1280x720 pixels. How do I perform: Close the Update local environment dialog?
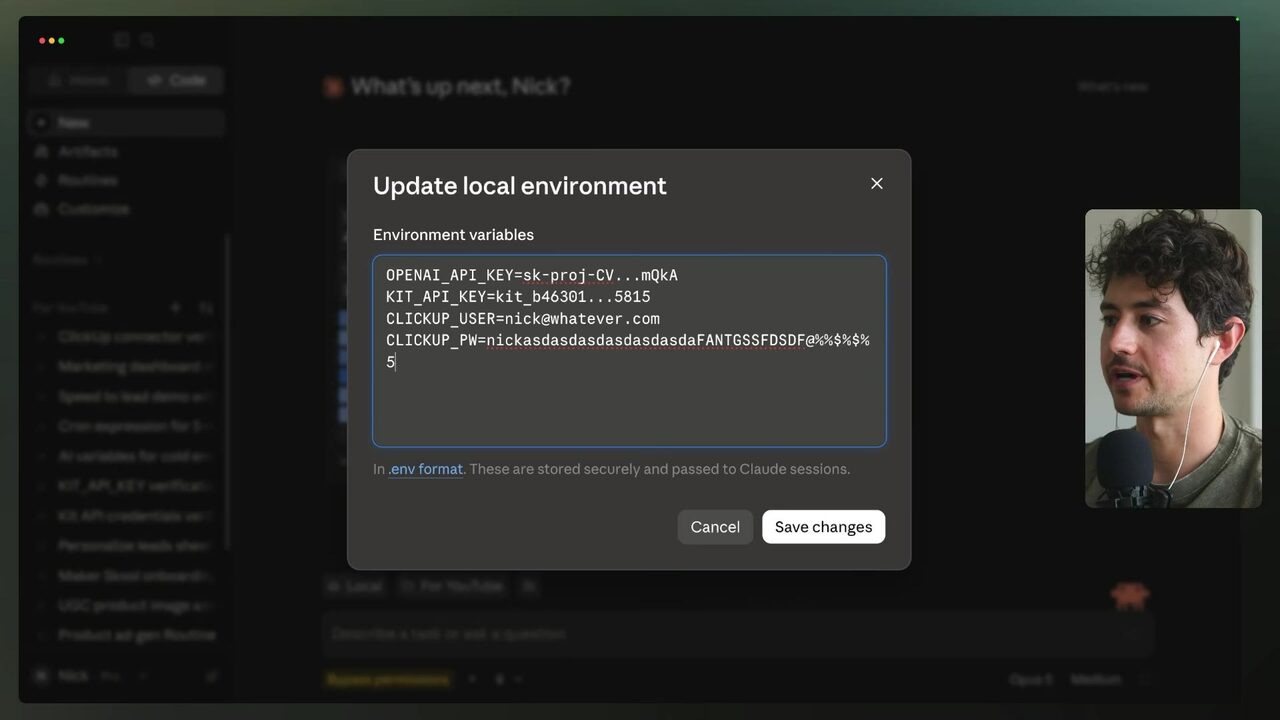click(877, 184)
